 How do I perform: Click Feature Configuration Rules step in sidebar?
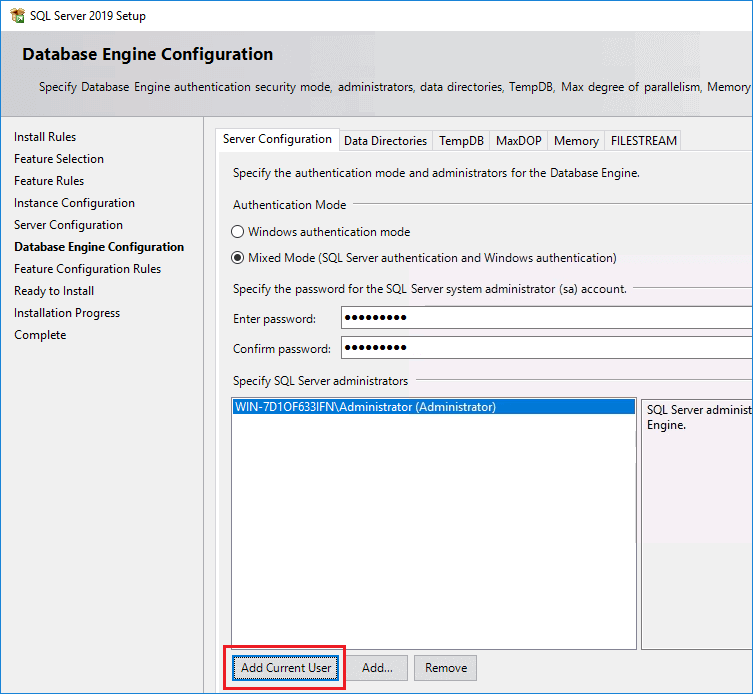pyautogui.click(x=87, y=269)
